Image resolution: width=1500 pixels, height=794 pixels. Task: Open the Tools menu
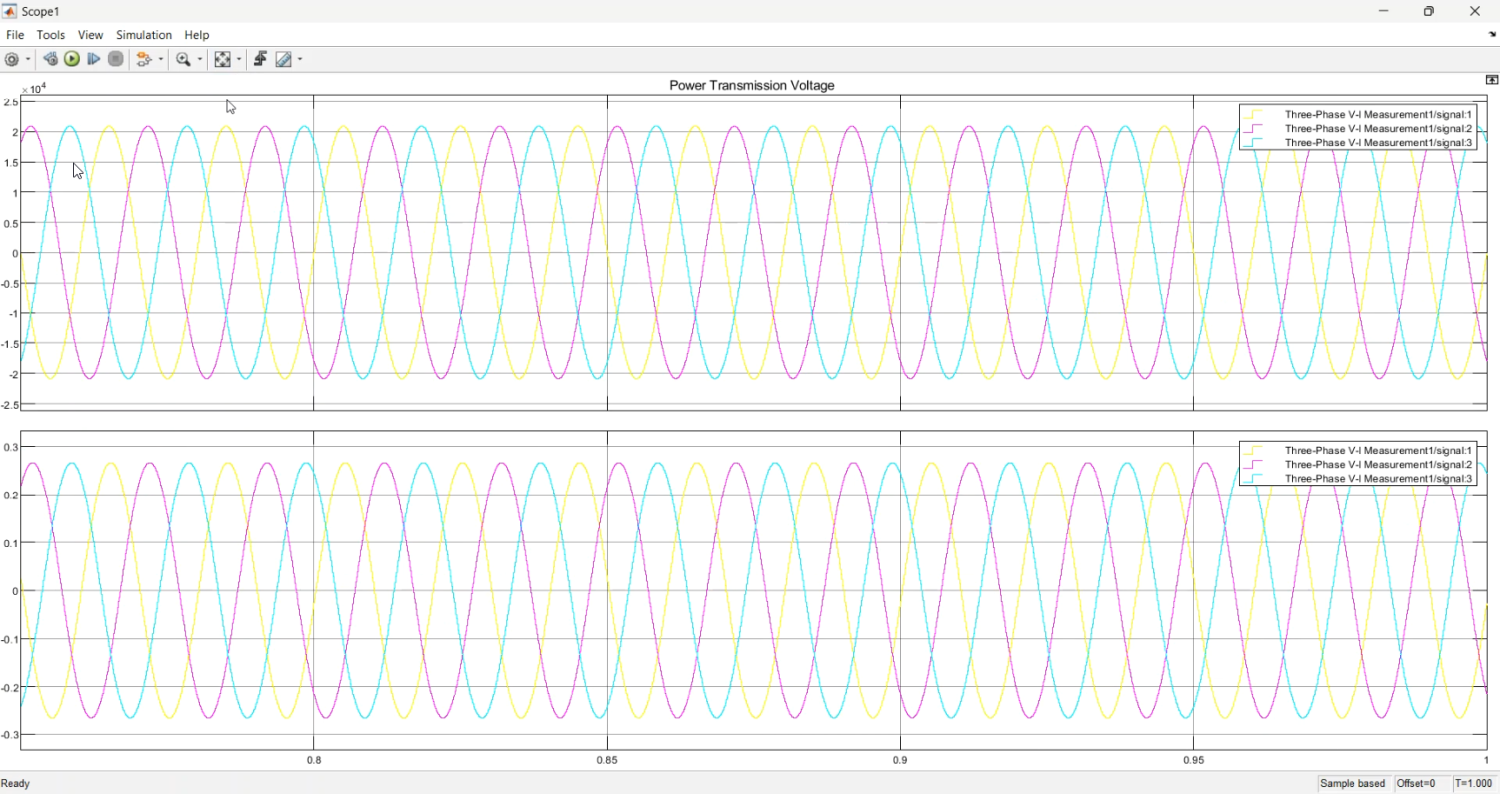click(51, 35)
